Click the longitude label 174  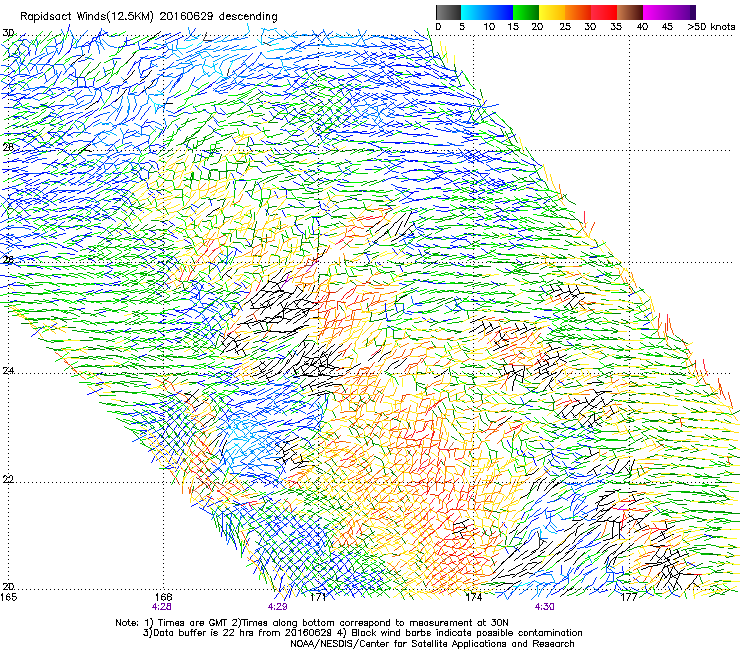coord(474,597)
